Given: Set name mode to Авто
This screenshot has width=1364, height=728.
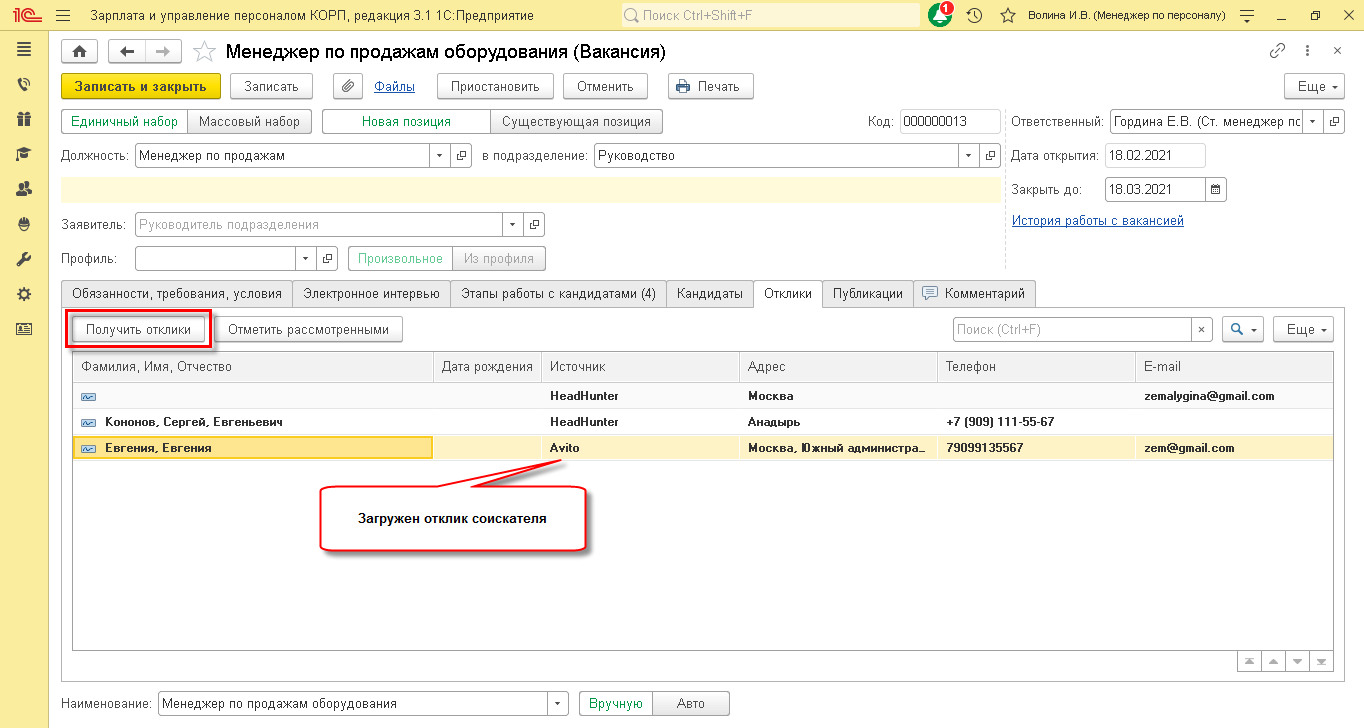Looking at the screenshot, I should pos(690,703).
